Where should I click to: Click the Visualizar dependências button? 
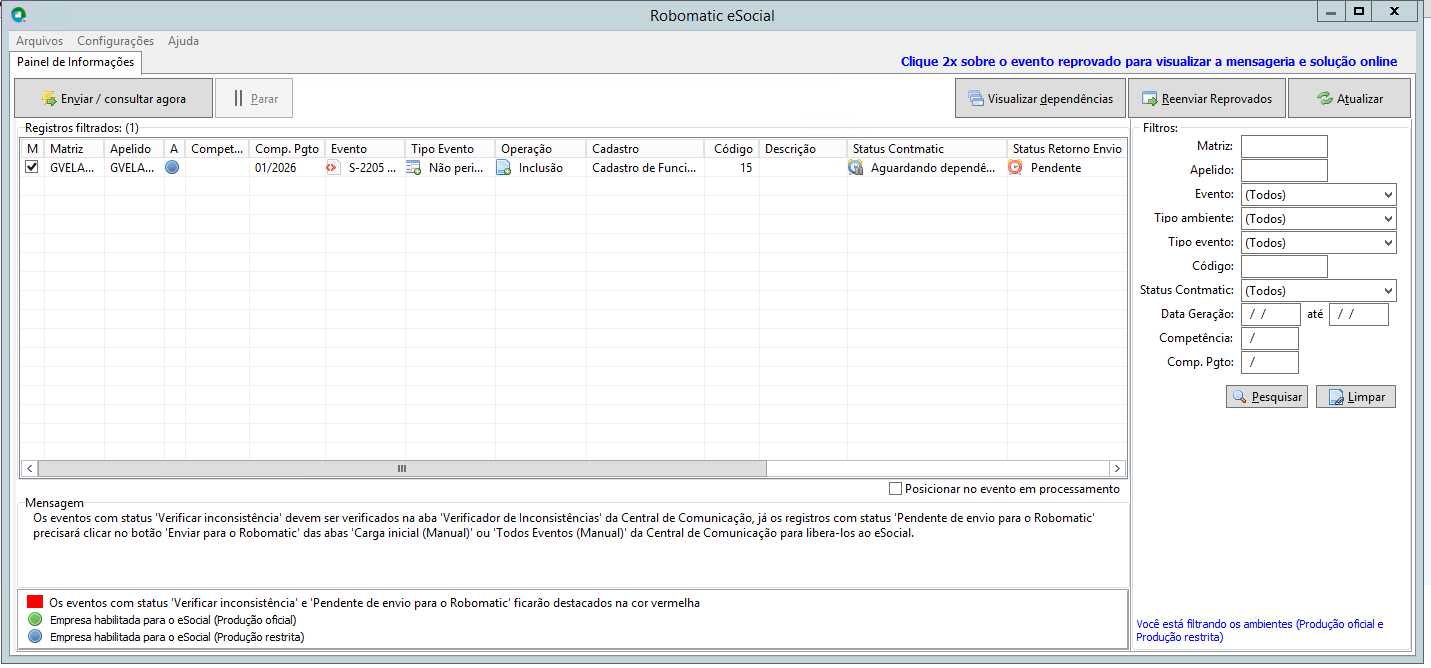click(1040, 99)
